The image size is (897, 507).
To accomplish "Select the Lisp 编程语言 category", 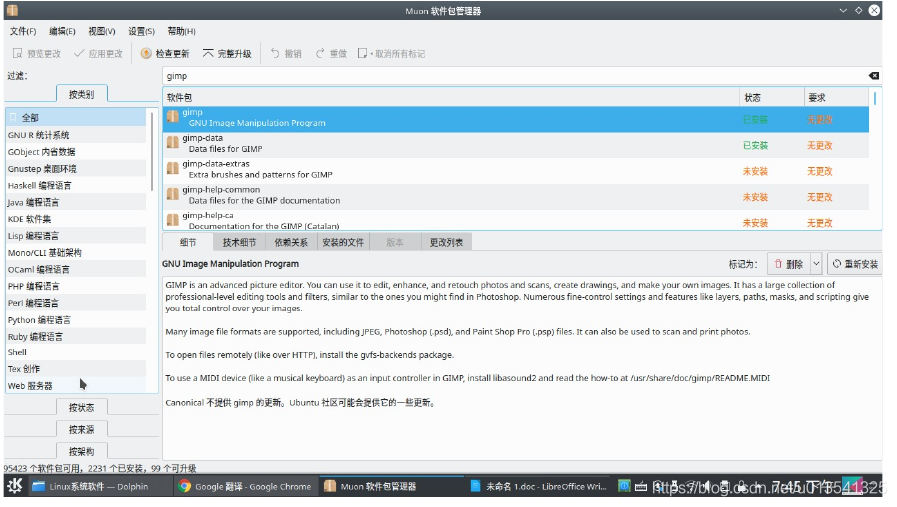I will click(x=76, y=236).
